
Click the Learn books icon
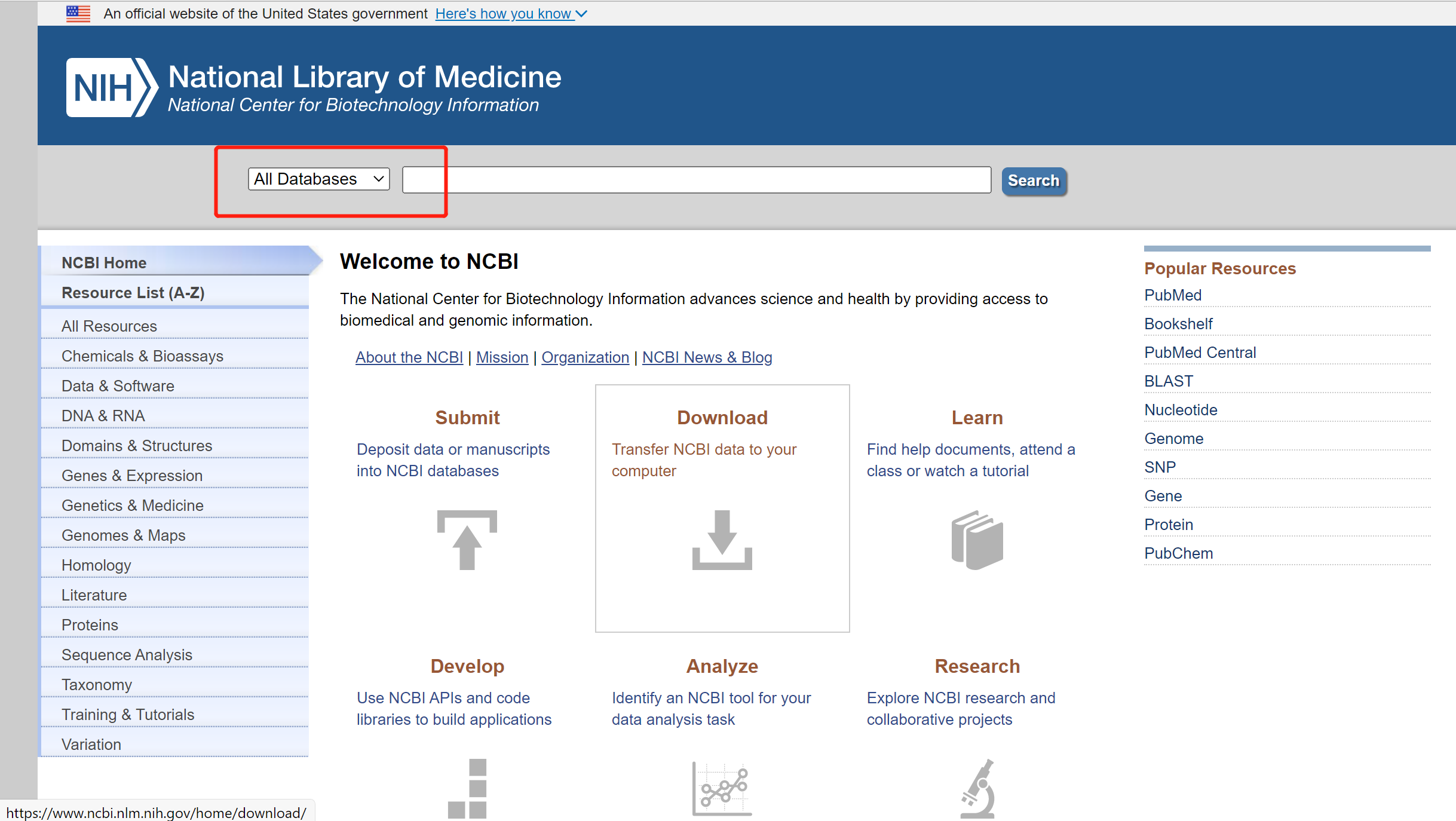(977, 540)
